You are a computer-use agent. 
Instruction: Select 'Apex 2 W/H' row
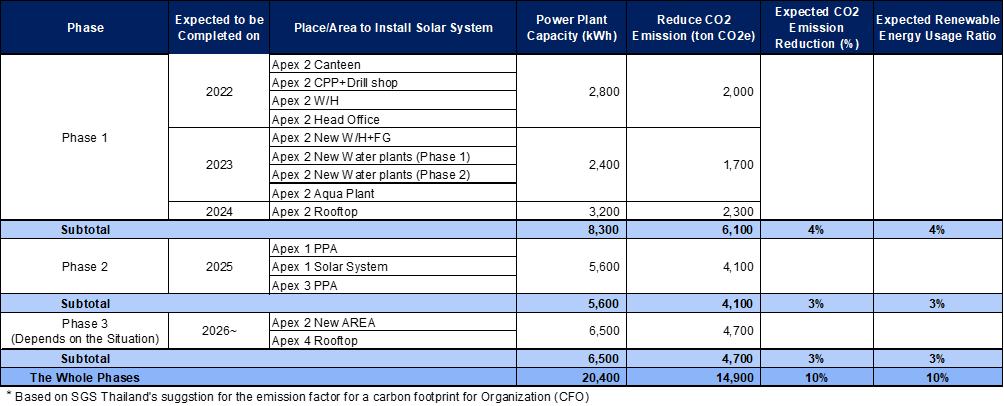tap(393, 101)
